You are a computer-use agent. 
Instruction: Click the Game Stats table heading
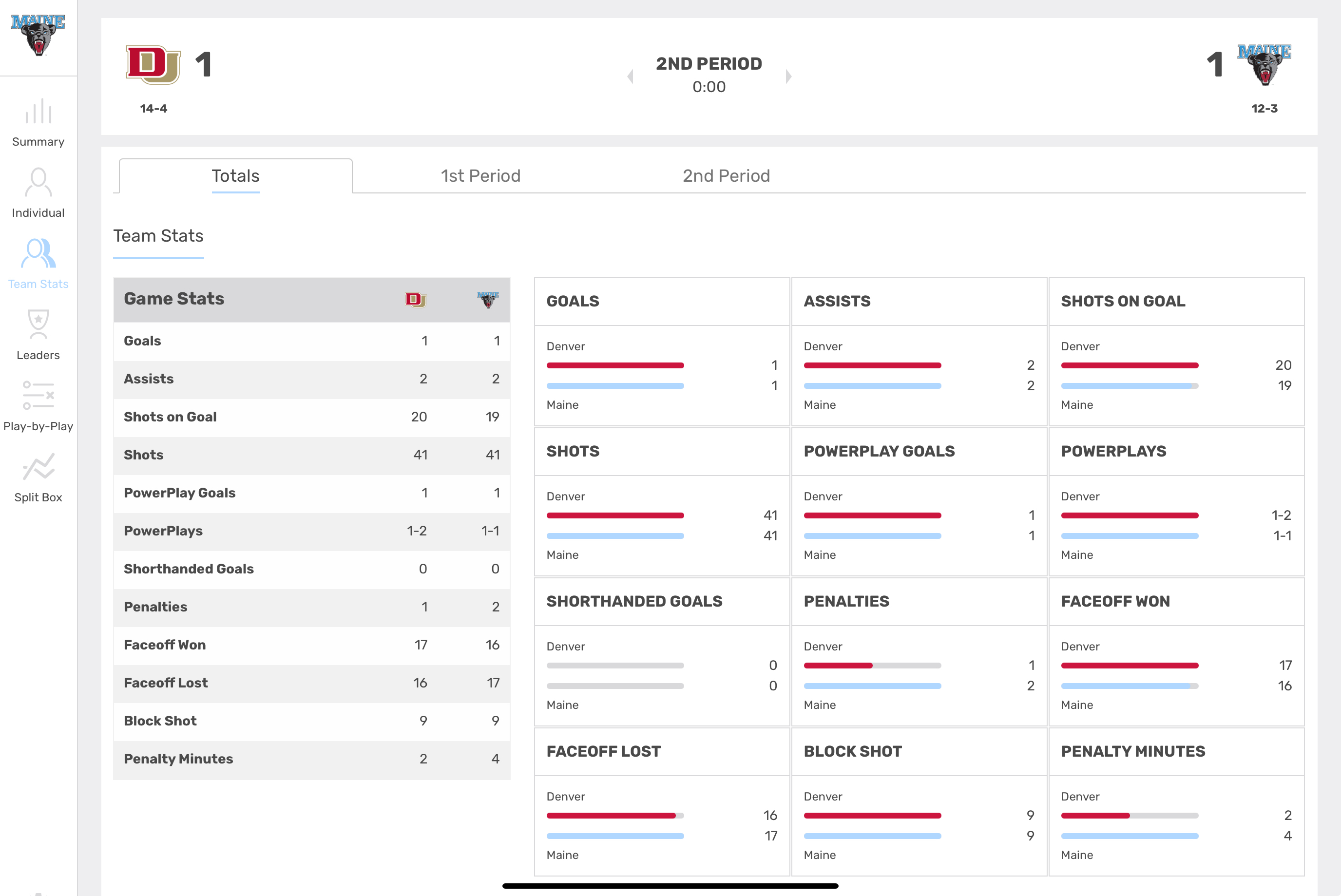pyautogui.click(x=173, y=299)
